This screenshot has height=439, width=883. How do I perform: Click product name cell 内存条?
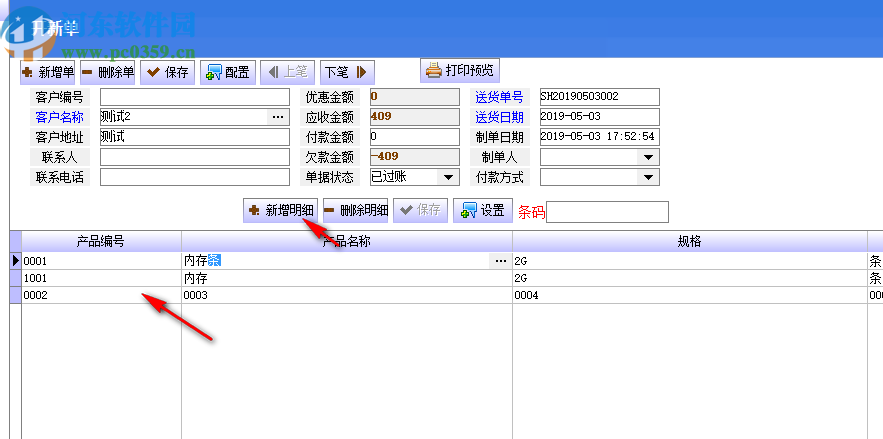pyautogui.click(x=336, y=261)
